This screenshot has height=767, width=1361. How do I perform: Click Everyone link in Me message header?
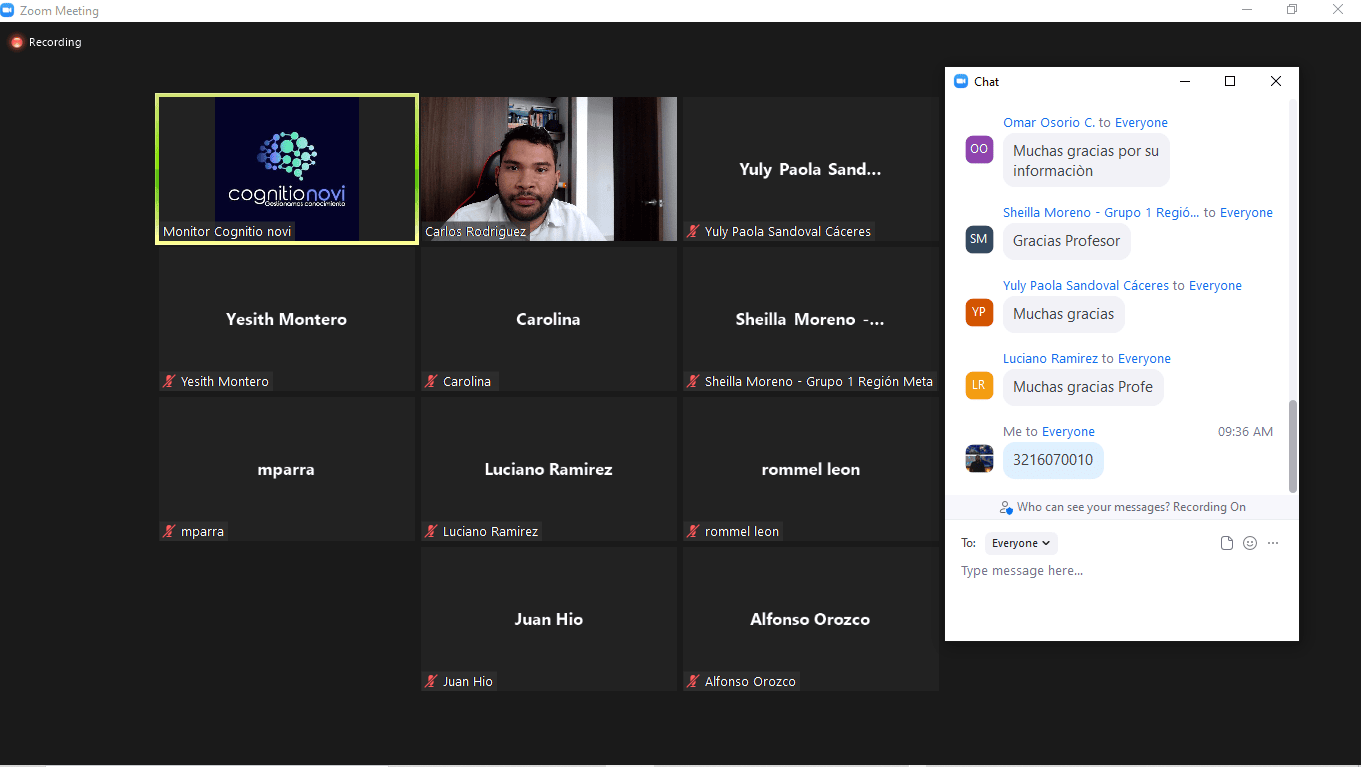click(1068, 432)
